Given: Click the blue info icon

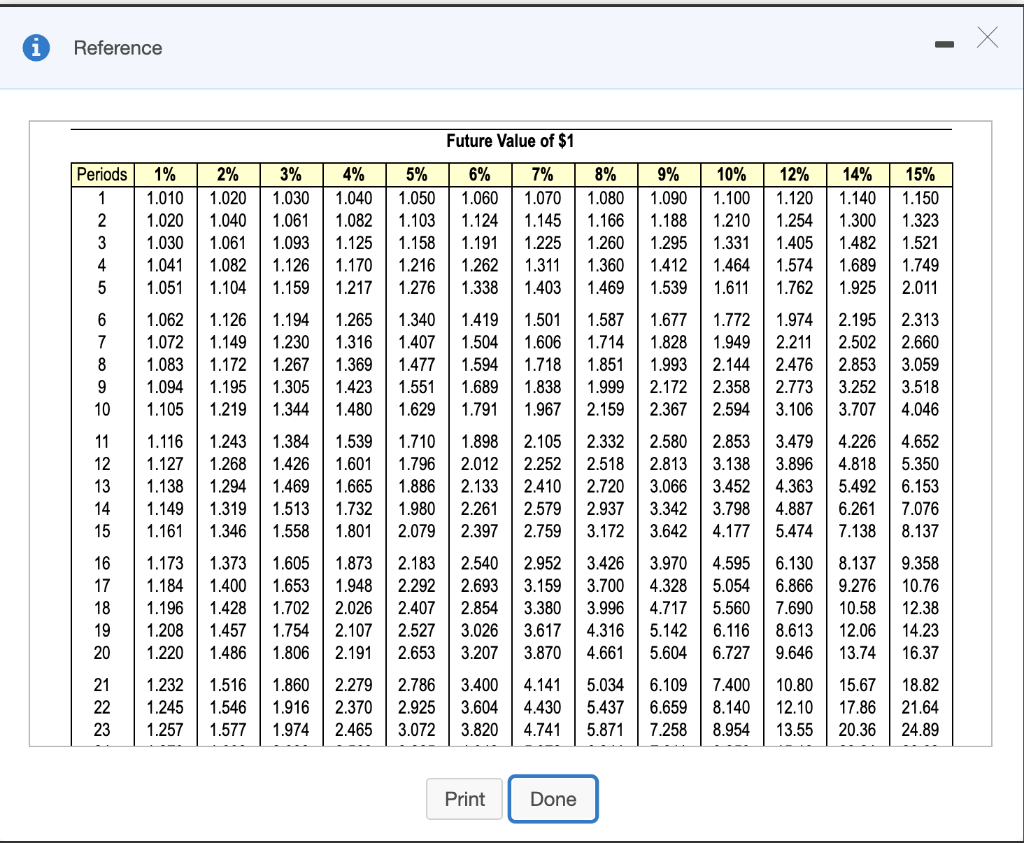Looking at the screenshot, I should tap(37, 47).
